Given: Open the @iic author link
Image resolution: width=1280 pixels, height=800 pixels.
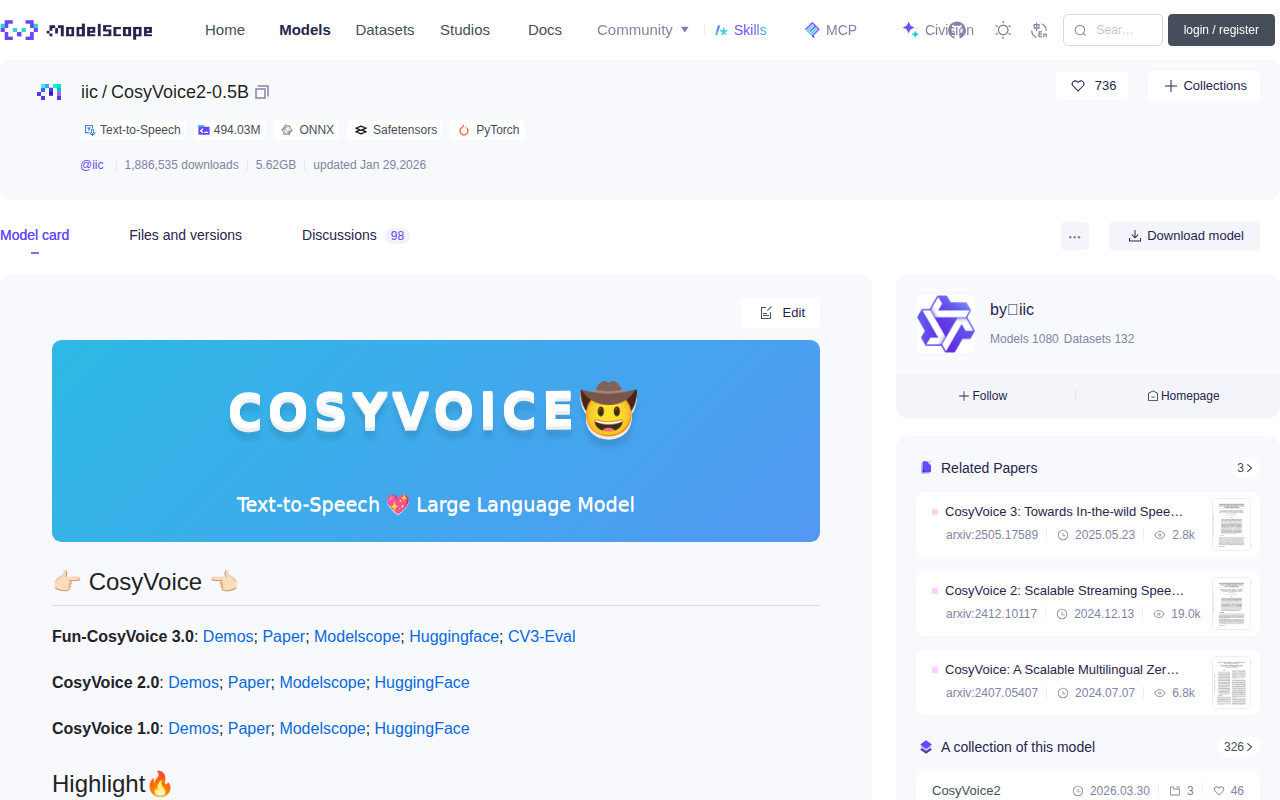Looking at the screenshot, I should pyautogui.click(x=92, y=165).
